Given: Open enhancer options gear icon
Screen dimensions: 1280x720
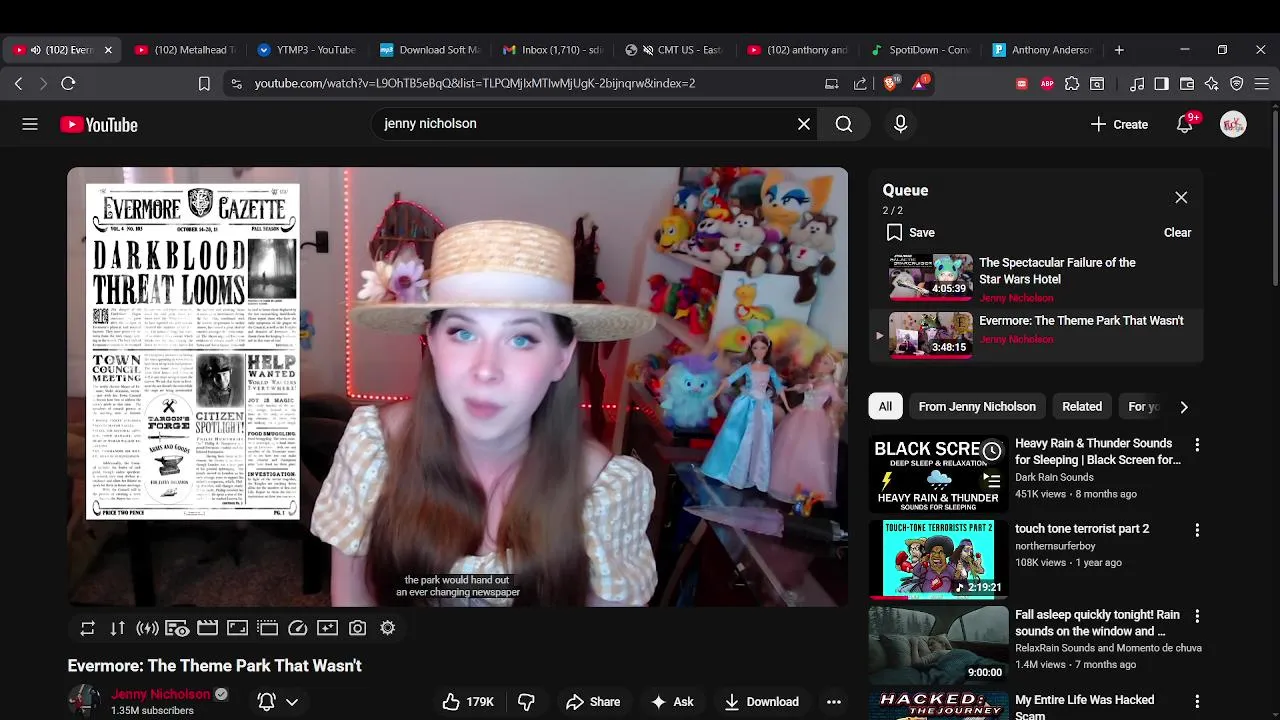Looking at the screenshot, I should click(x=387, y=628).
